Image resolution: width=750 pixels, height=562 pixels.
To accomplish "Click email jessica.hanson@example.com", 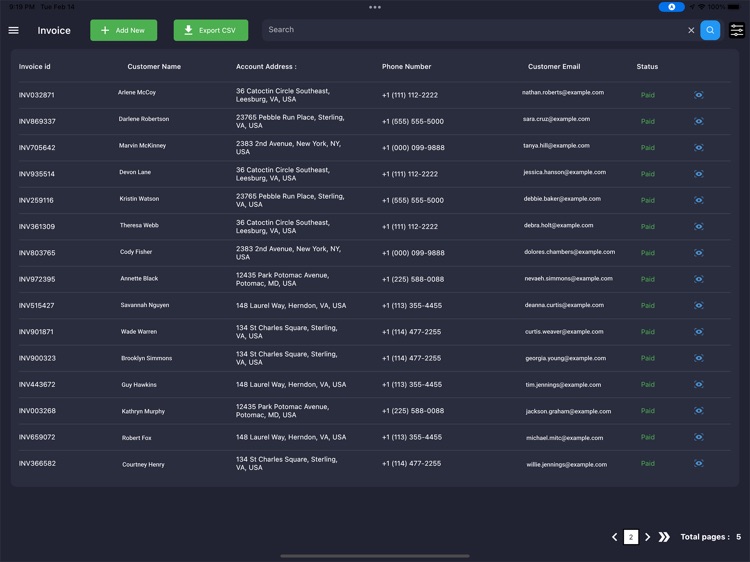I will tap(564, 172).
